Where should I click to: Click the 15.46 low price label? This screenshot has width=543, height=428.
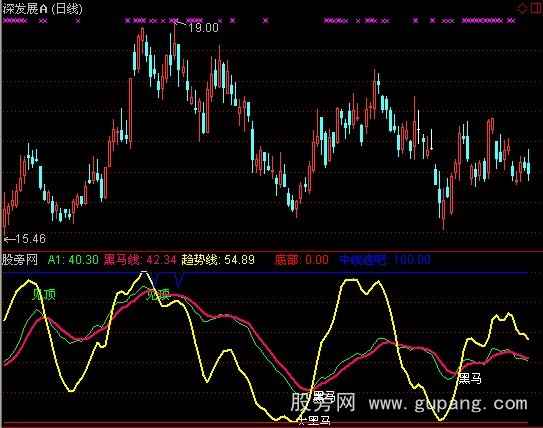tap(30, 239)
